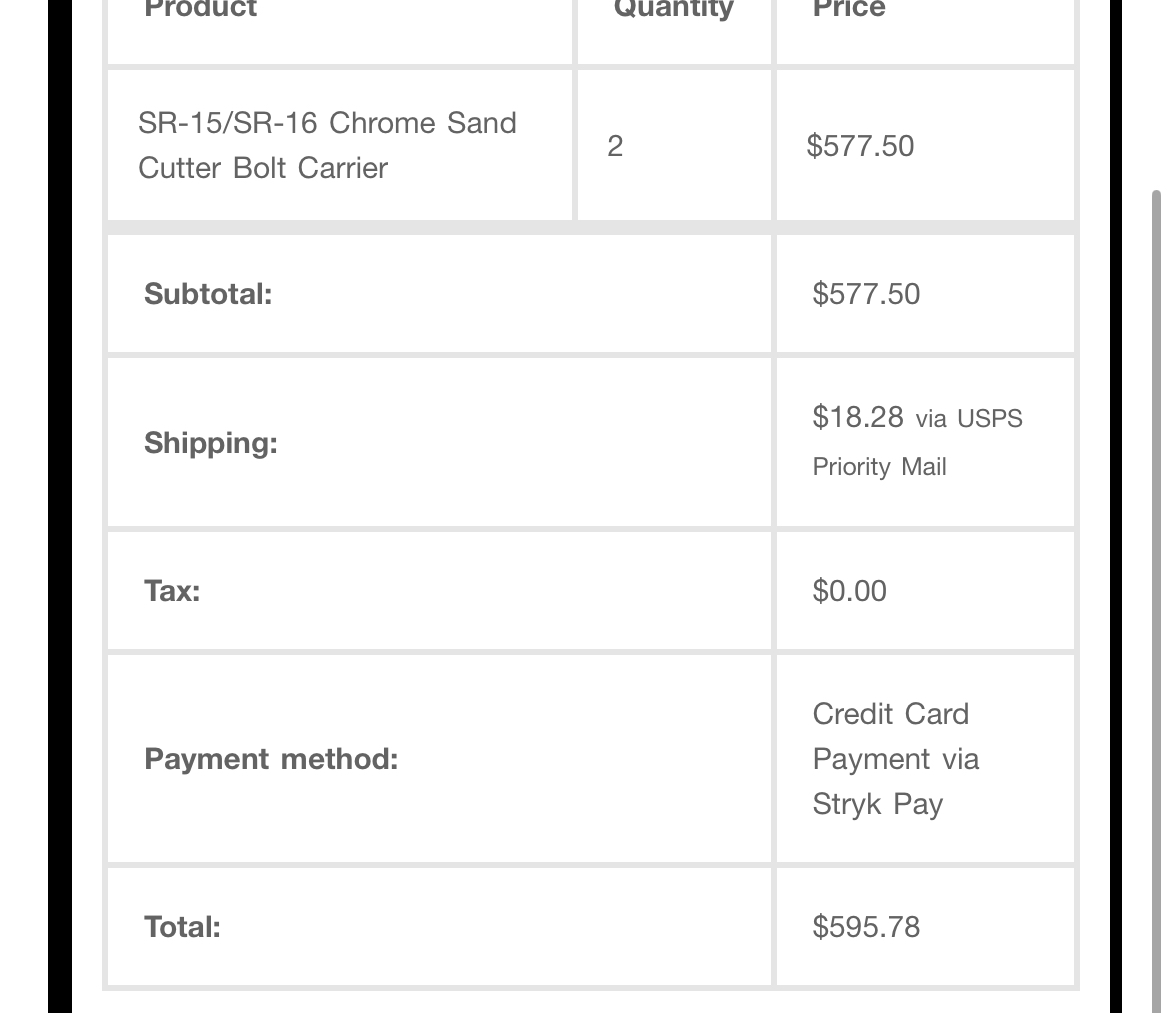Click the Product column header
This screenshot has width=1170, height=1013.
point(200,9)
